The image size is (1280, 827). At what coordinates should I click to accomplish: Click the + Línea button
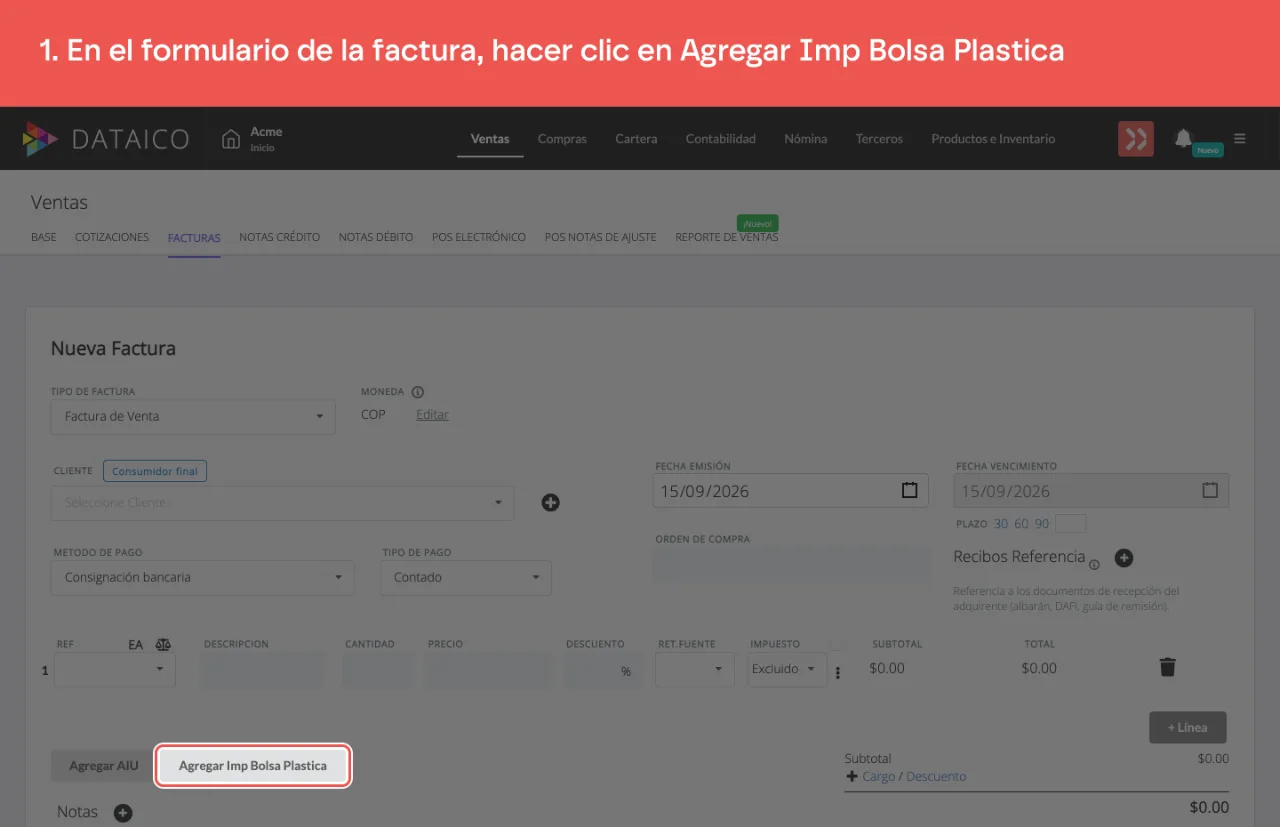(1188, 728)
